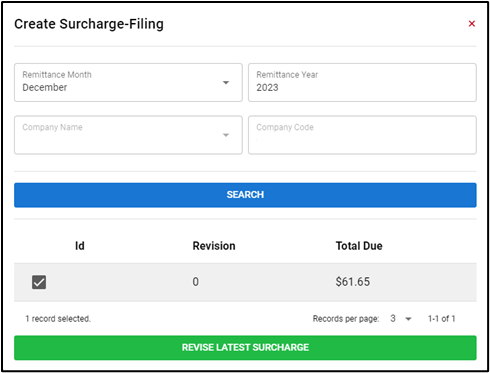Image resolution: width=490 pixels, height=373 pixels.
Task: Sort by the Id column header
Action: [x=80, y=246]
